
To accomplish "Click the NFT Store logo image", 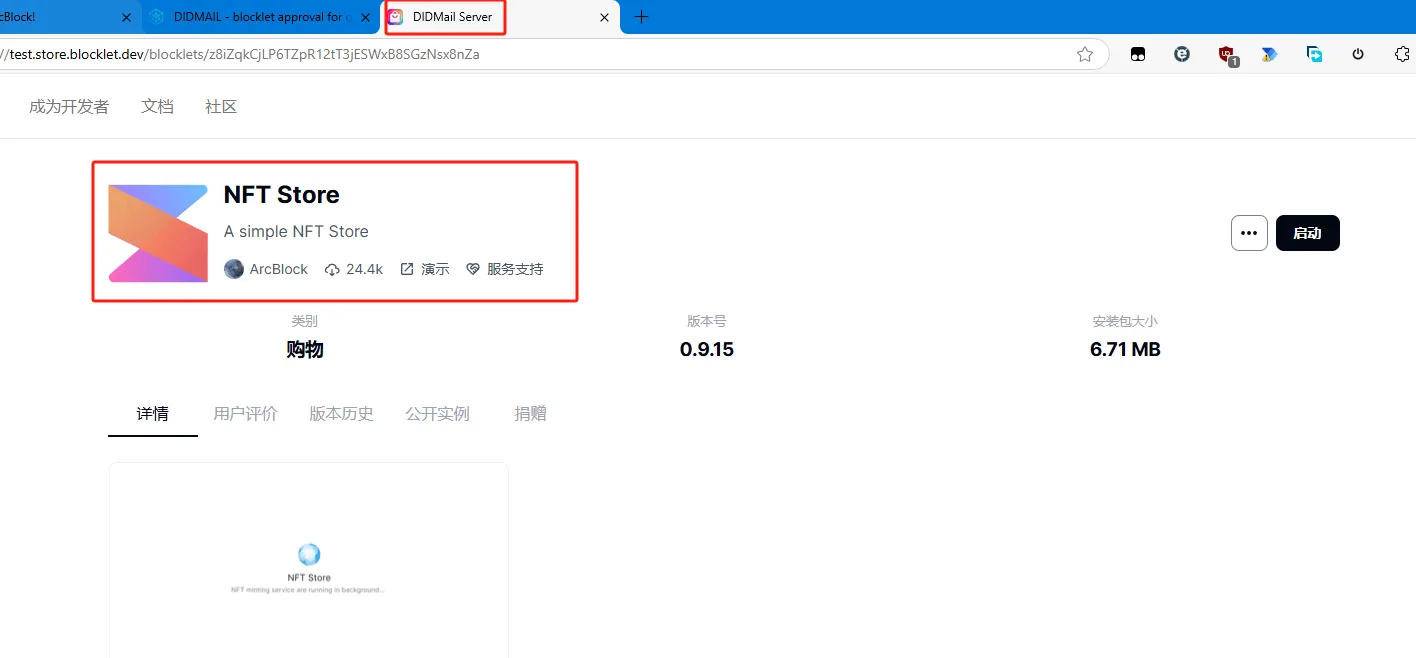I will click(x=158, y=233).
